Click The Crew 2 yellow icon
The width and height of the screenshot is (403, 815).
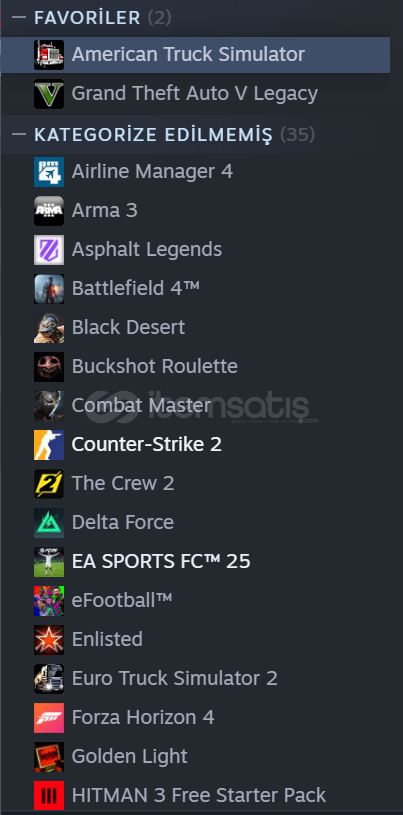pyautogui.click(x=49, y=483)
